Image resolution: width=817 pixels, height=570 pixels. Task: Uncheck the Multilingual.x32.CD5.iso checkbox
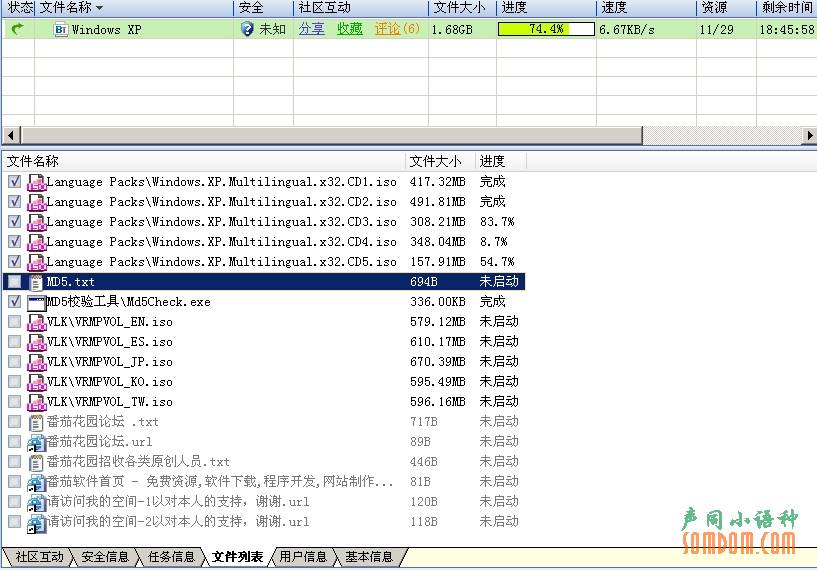pyautogui.click(x=15, y=261)
